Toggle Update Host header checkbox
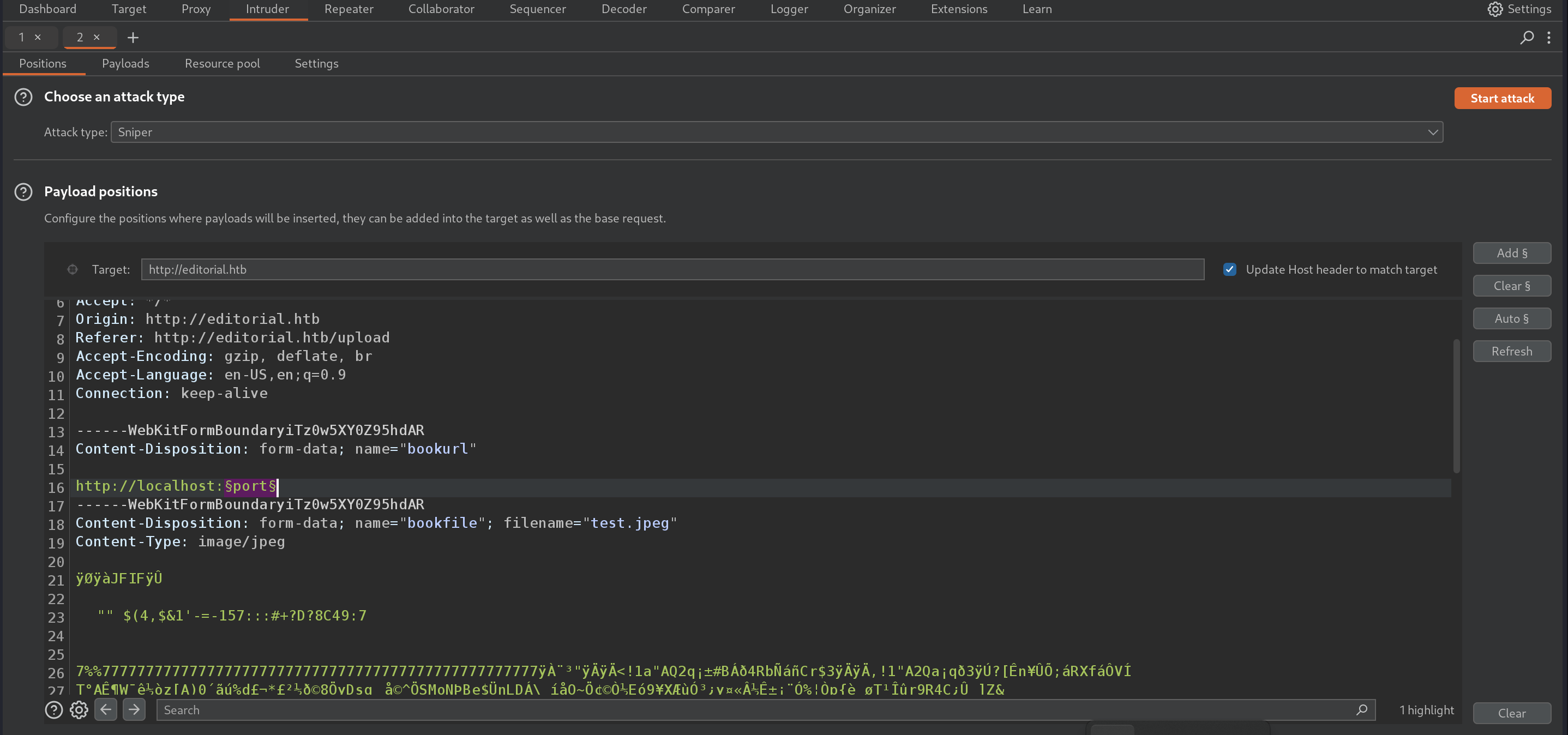 pyautogui.click(x=1229, y=268)
